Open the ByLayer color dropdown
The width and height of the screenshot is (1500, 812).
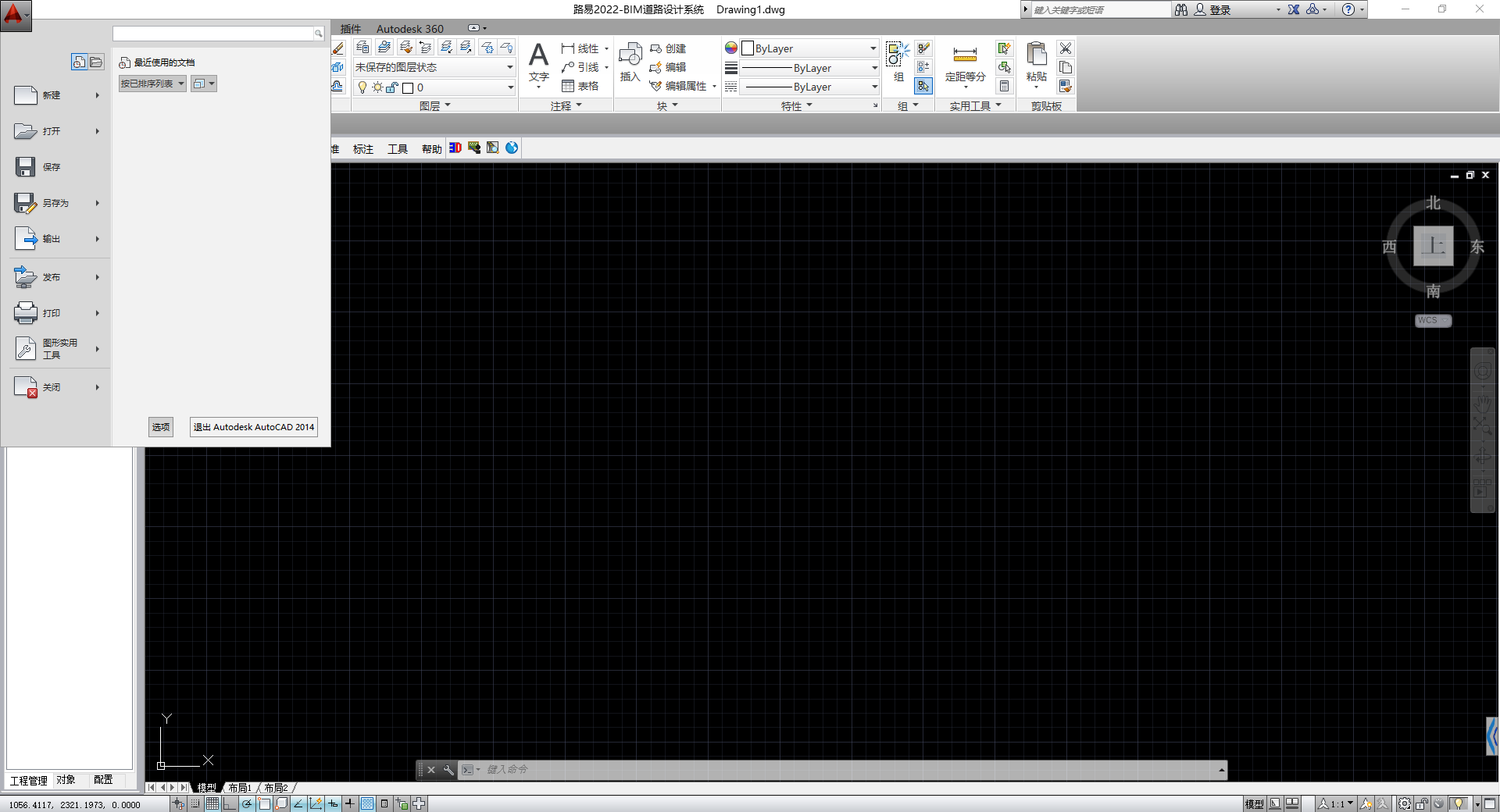(809, 48)
